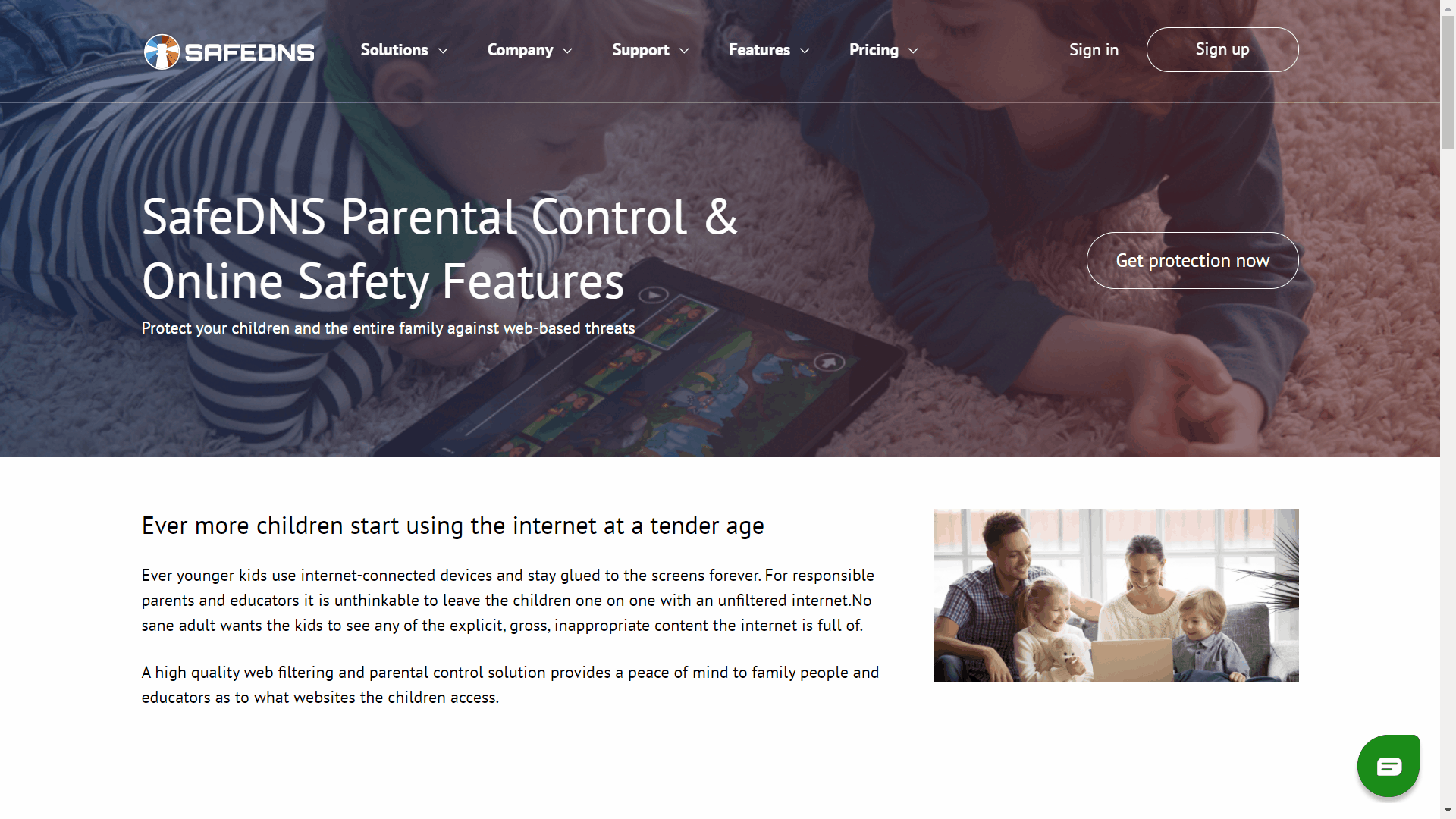Expand the Solutions navigation dropdown
The height and width of the screenshot is (819, 1456).
[x=406, y=50]
